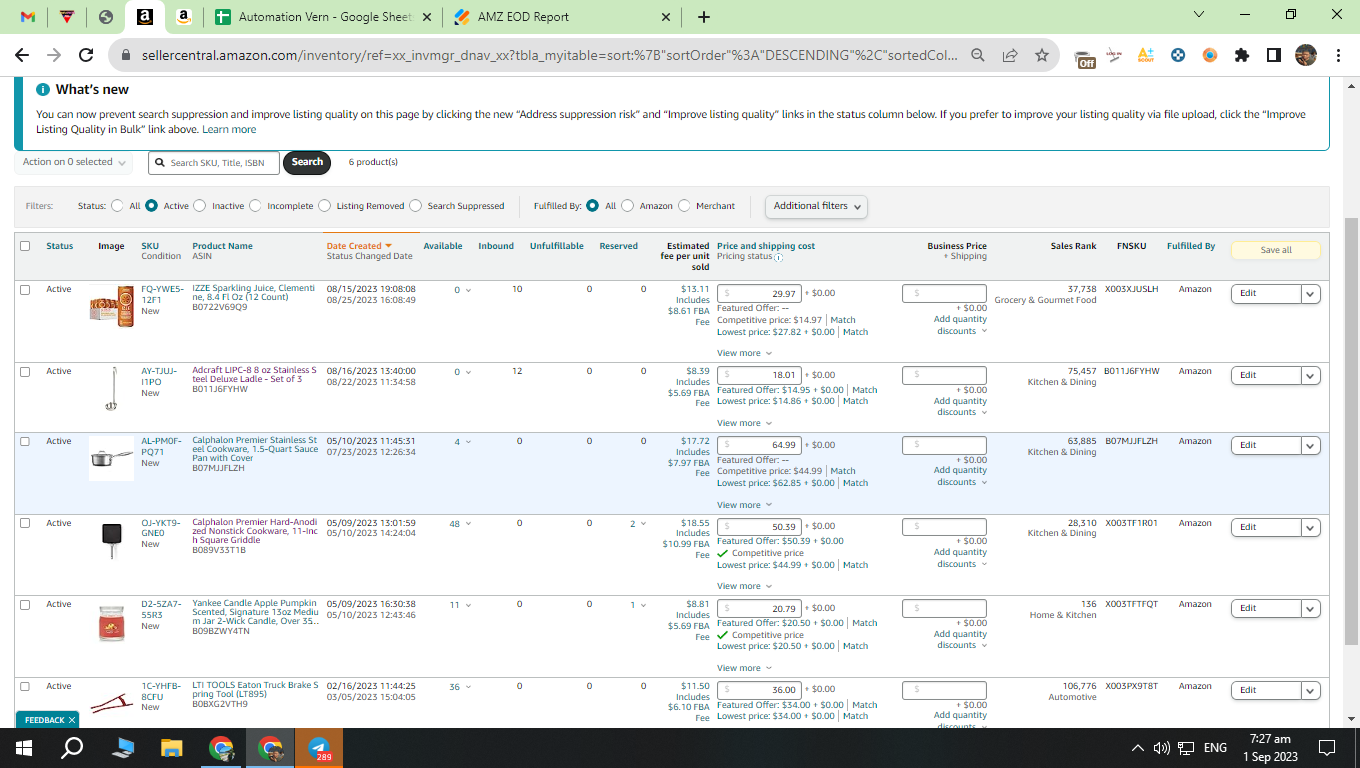Screen dimensions: 1360x768
Task: Bookmark this page with the star icon
Action: pos(1042,56)
